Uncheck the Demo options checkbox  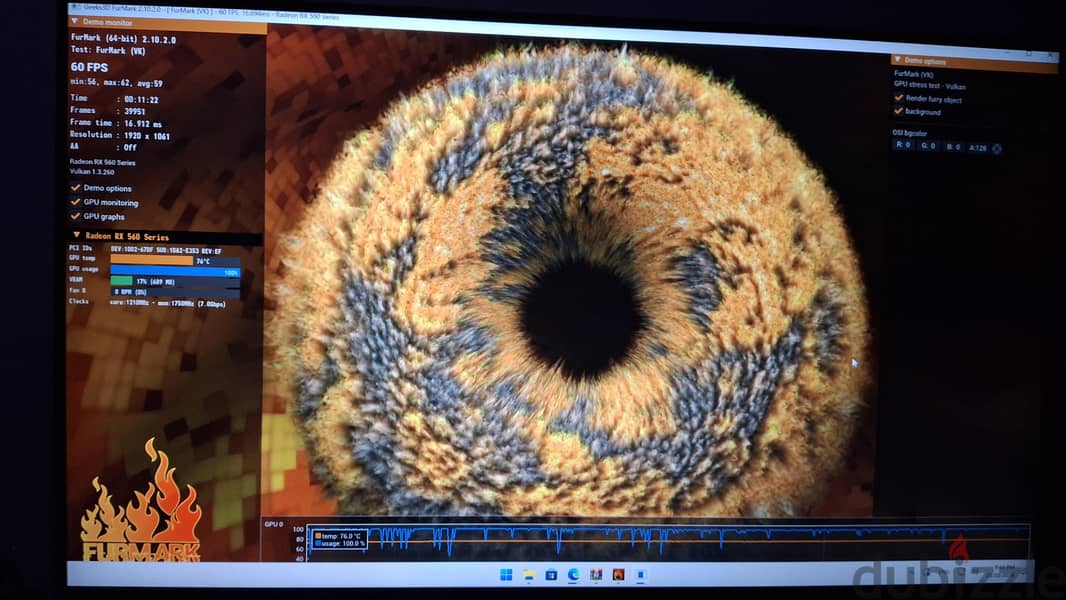pos(75,188)
